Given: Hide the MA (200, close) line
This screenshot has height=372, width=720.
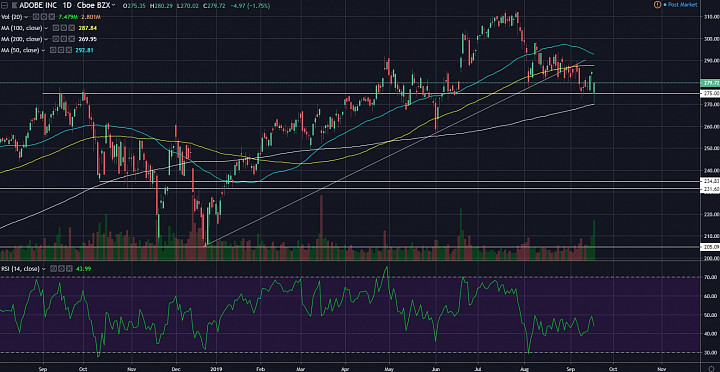Looking at the screenshot, I should [56, 39].
